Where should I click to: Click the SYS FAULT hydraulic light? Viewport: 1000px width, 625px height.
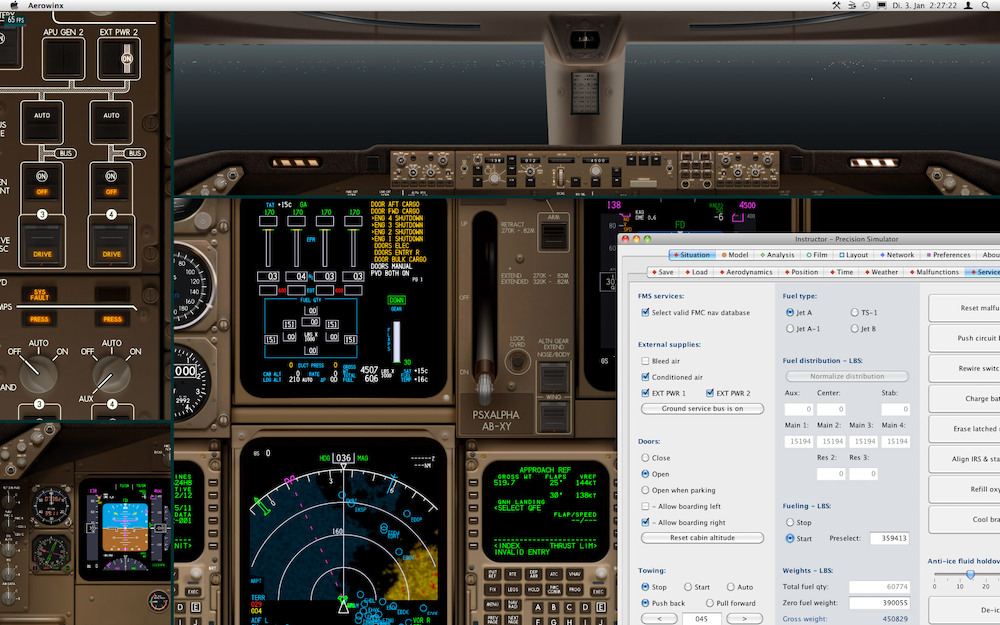tap(40, 294)
